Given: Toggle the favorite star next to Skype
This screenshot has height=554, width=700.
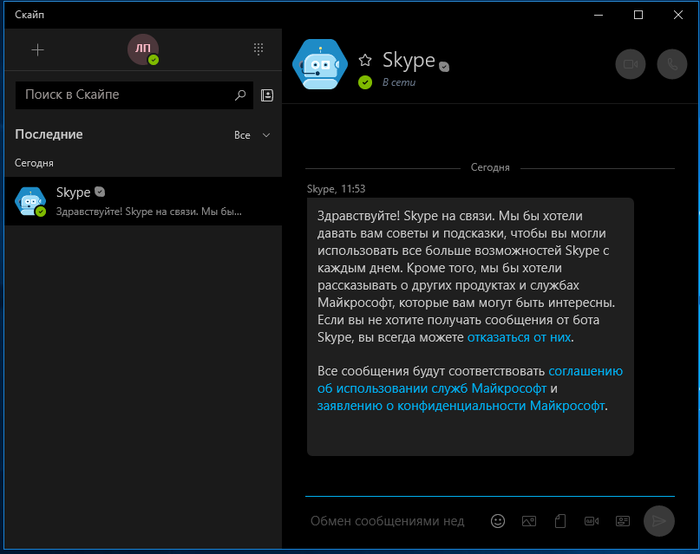Looking at the screenshot, I should tap(365, 61).
